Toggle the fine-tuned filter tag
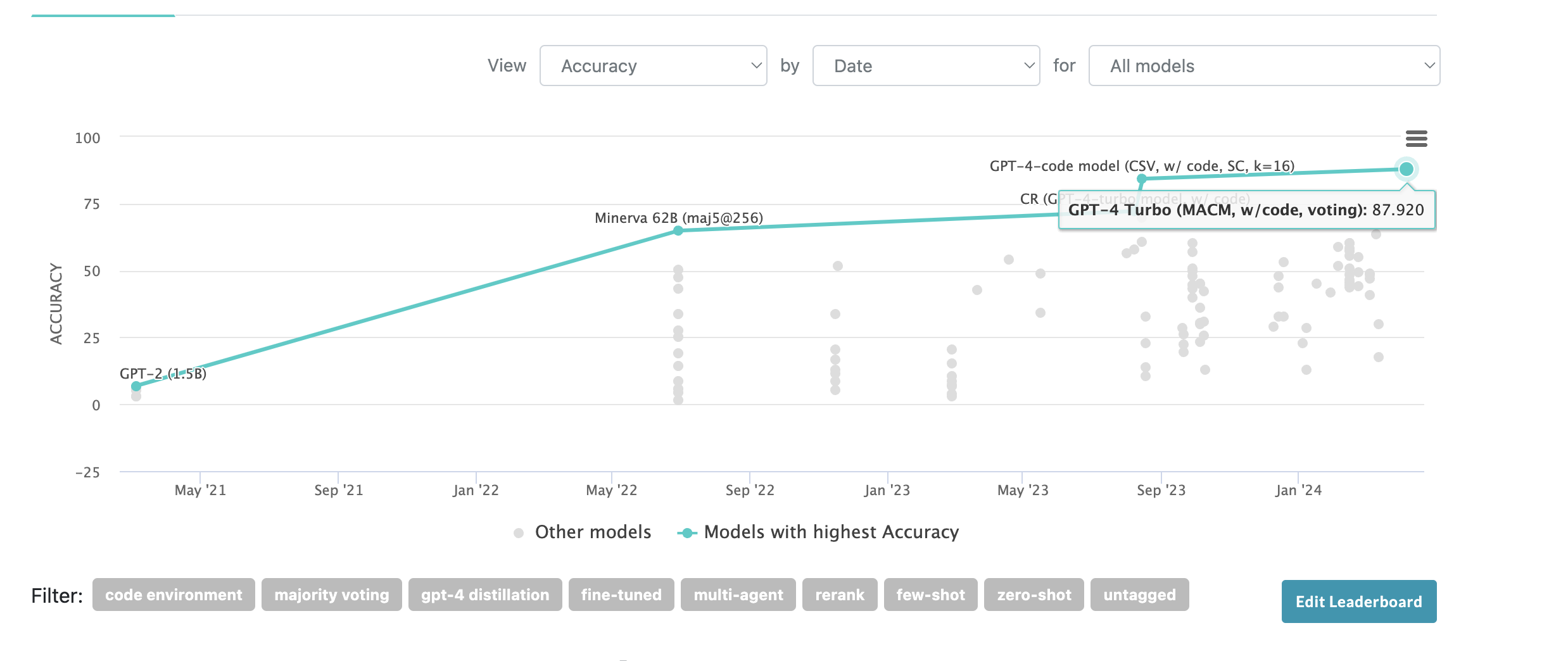Viewport: 1568px width, 661px height. click(621, 595)
